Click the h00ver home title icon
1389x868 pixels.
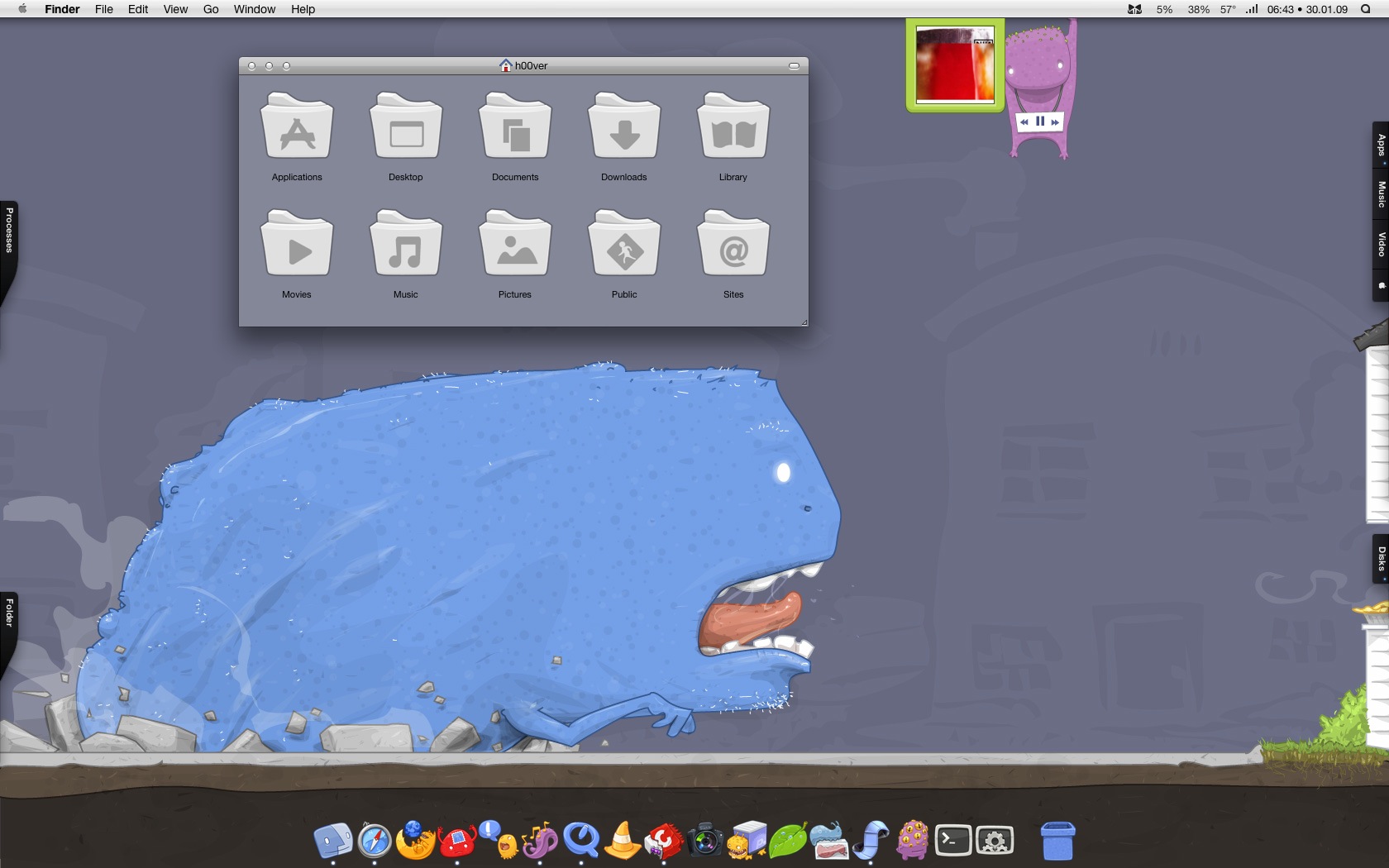pyautogui.click(x=505, y=65)
